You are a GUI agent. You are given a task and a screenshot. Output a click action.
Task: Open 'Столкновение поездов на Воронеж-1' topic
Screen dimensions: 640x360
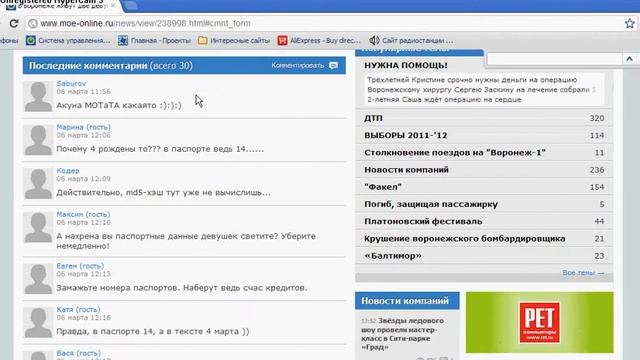click(484, 152)
